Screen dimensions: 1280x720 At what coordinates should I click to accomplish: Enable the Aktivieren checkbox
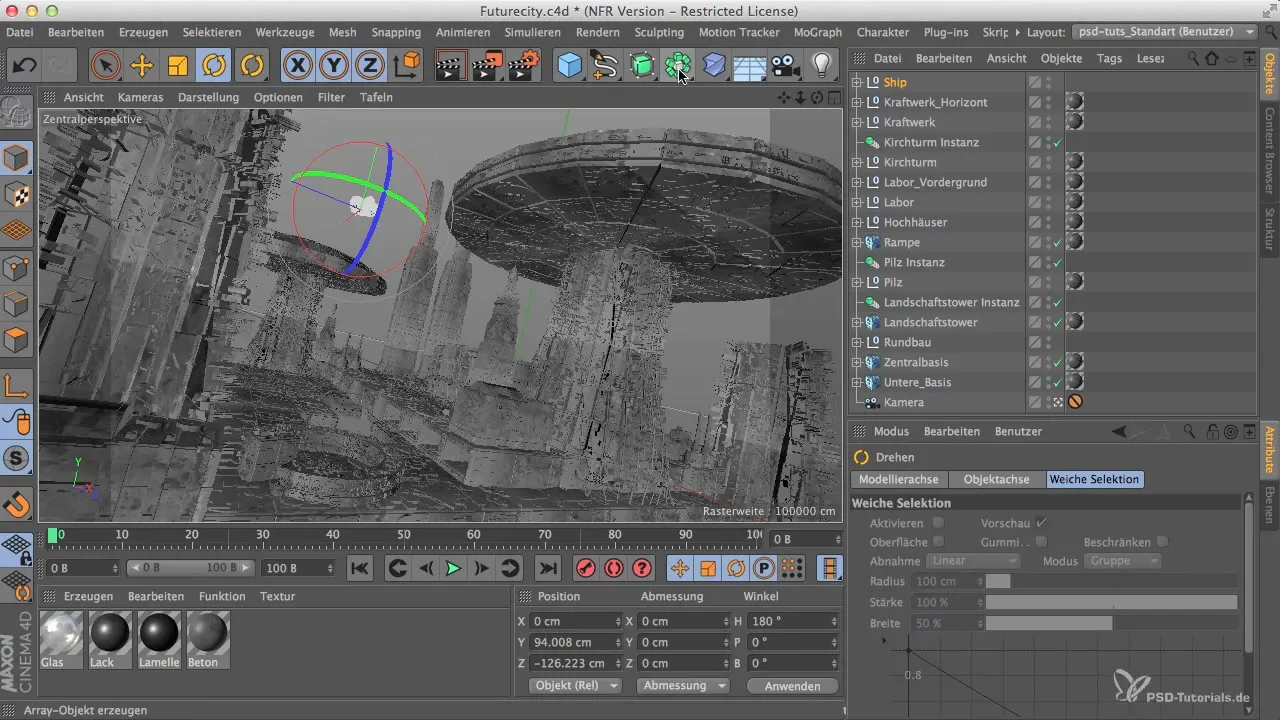coord(938,522)
